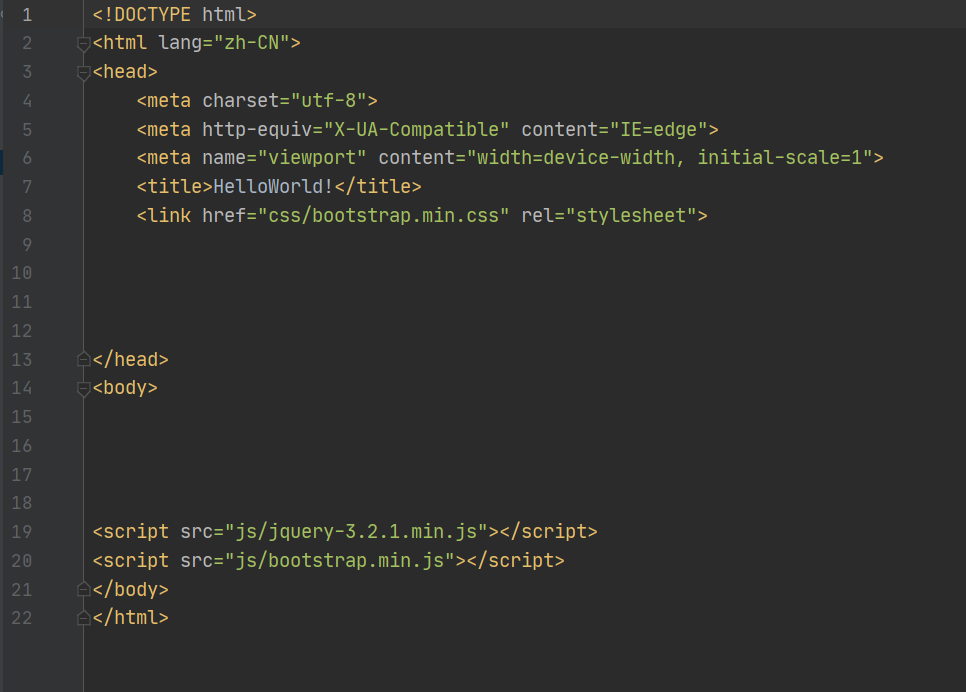Place cursor on "viewport" name value

pos(312,158)
